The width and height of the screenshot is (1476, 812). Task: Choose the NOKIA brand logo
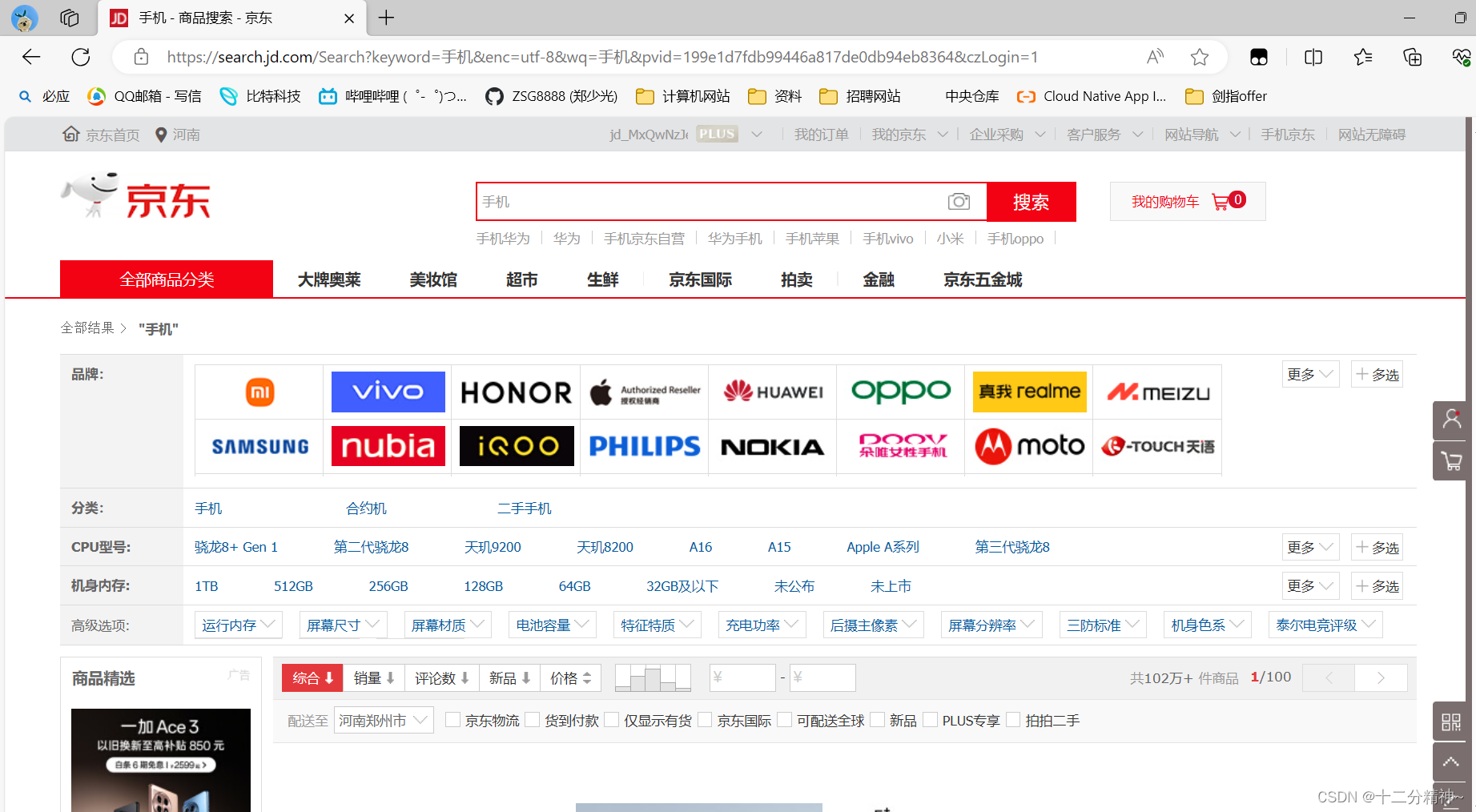pyautogui.click(x=773, y=447)
